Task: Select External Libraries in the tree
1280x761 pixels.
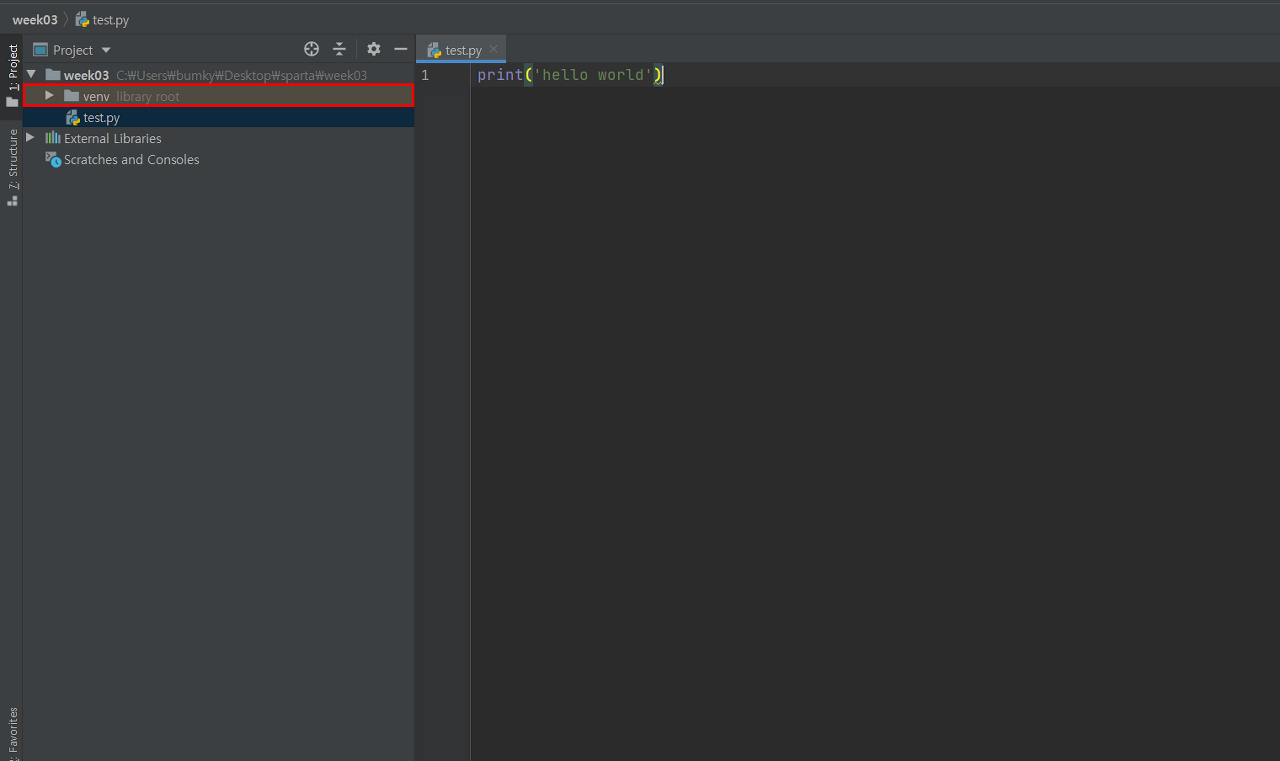Action: 219,138
